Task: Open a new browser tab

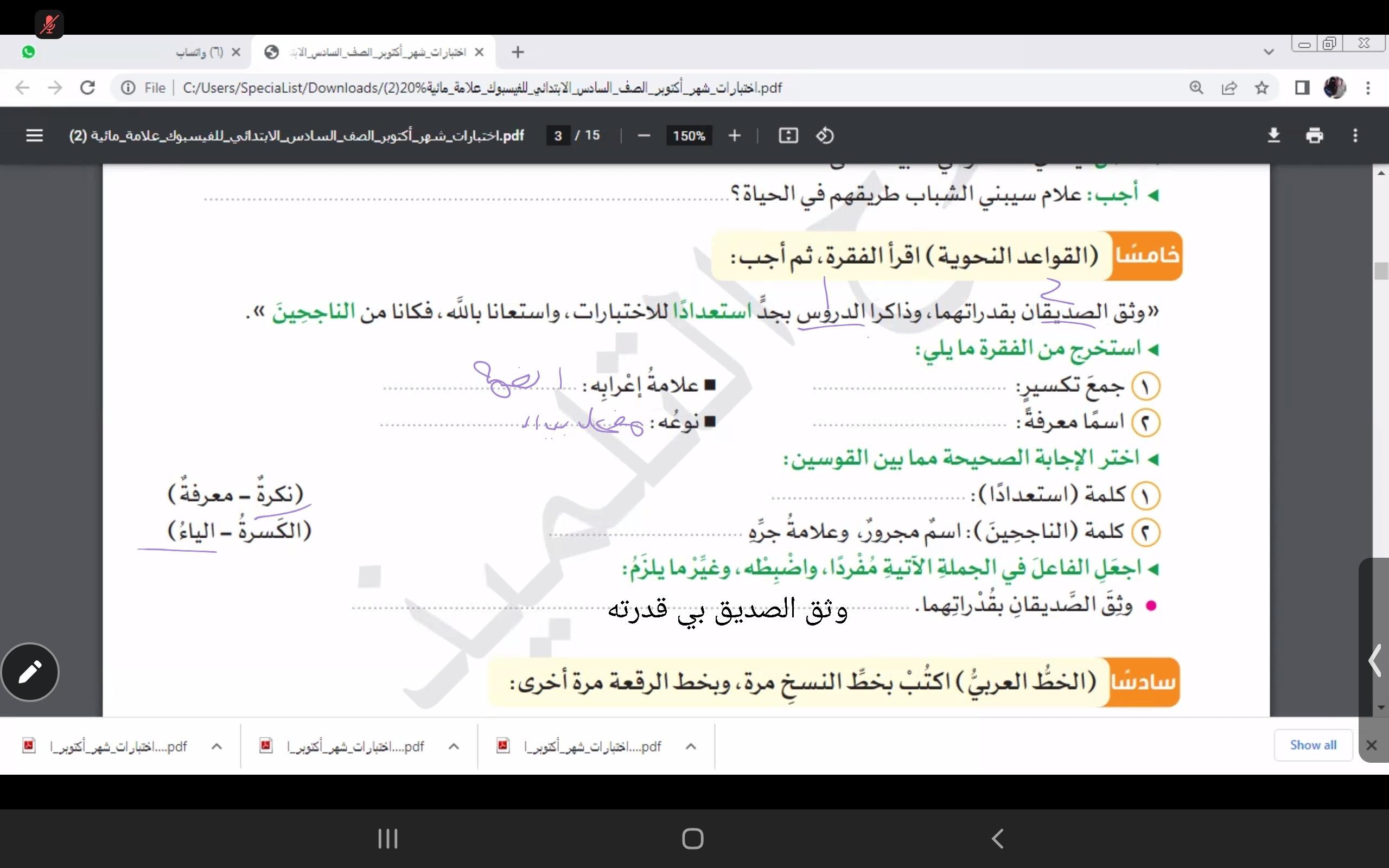Action: [517, 52]
